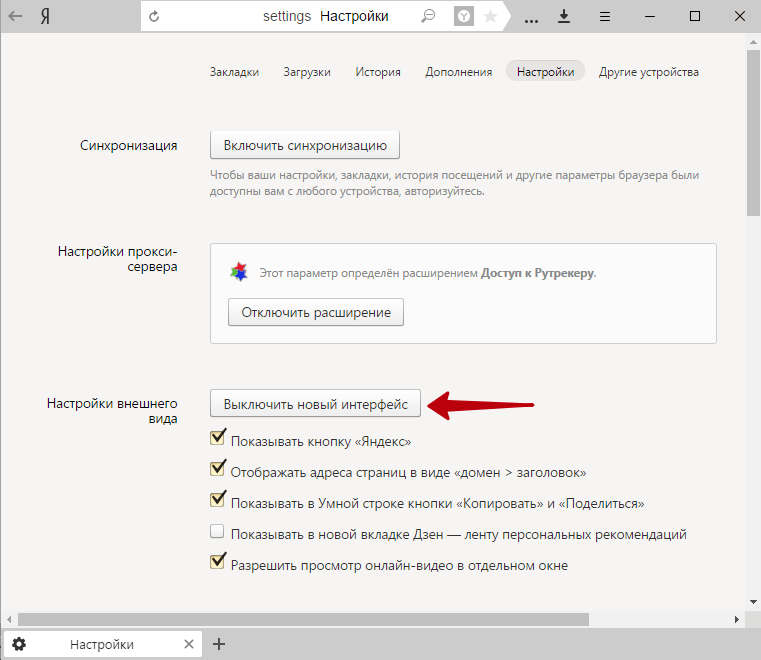Screen dimensions: 761x660
Task: Click the scroll right arrow
Action: 737,620
